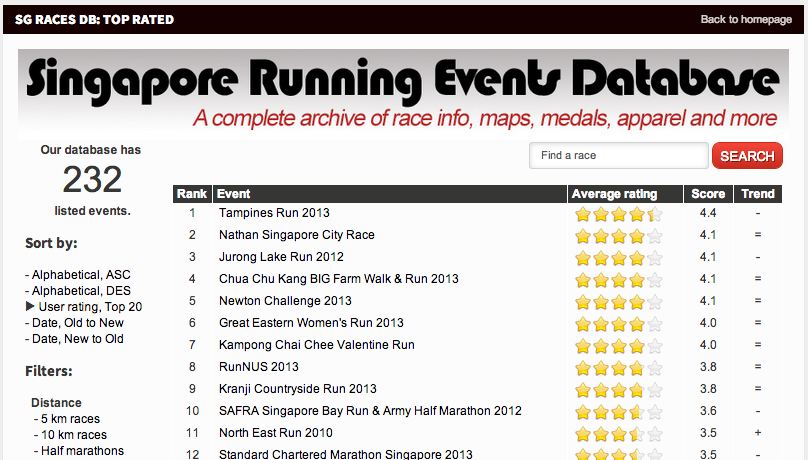Click the star rating for Kampong Chai Chee Valentine Run

click(619, 346)
